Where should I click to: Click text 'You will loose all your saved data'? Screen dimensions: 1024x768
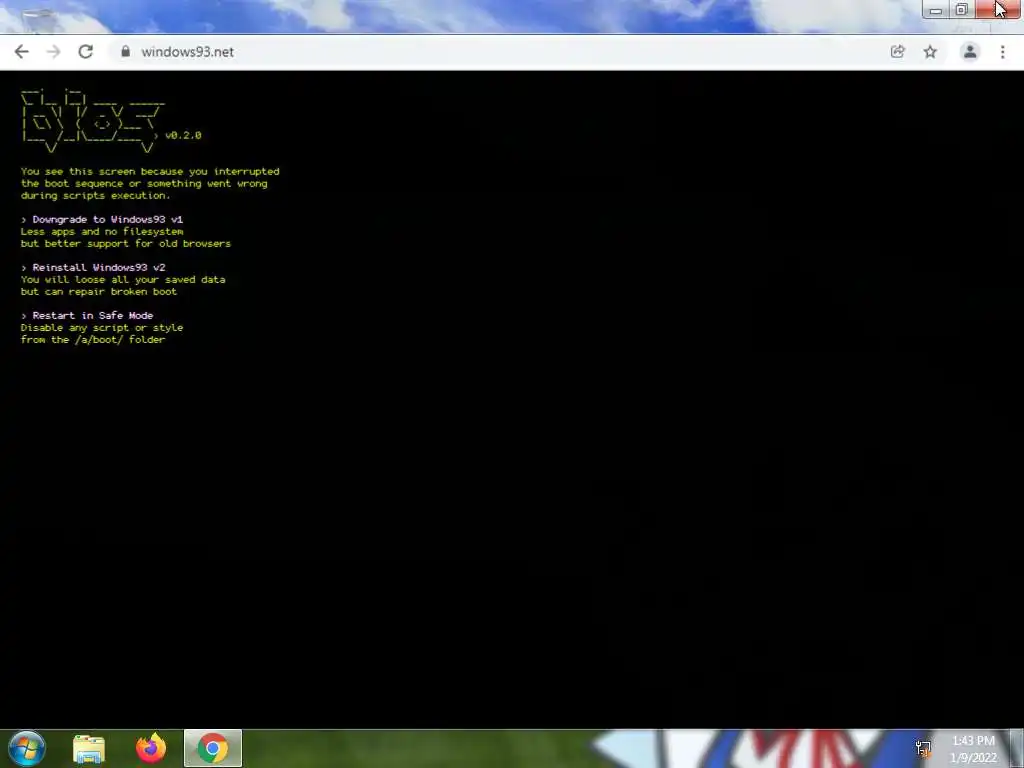pyautogui.click(x=123, y=280)
